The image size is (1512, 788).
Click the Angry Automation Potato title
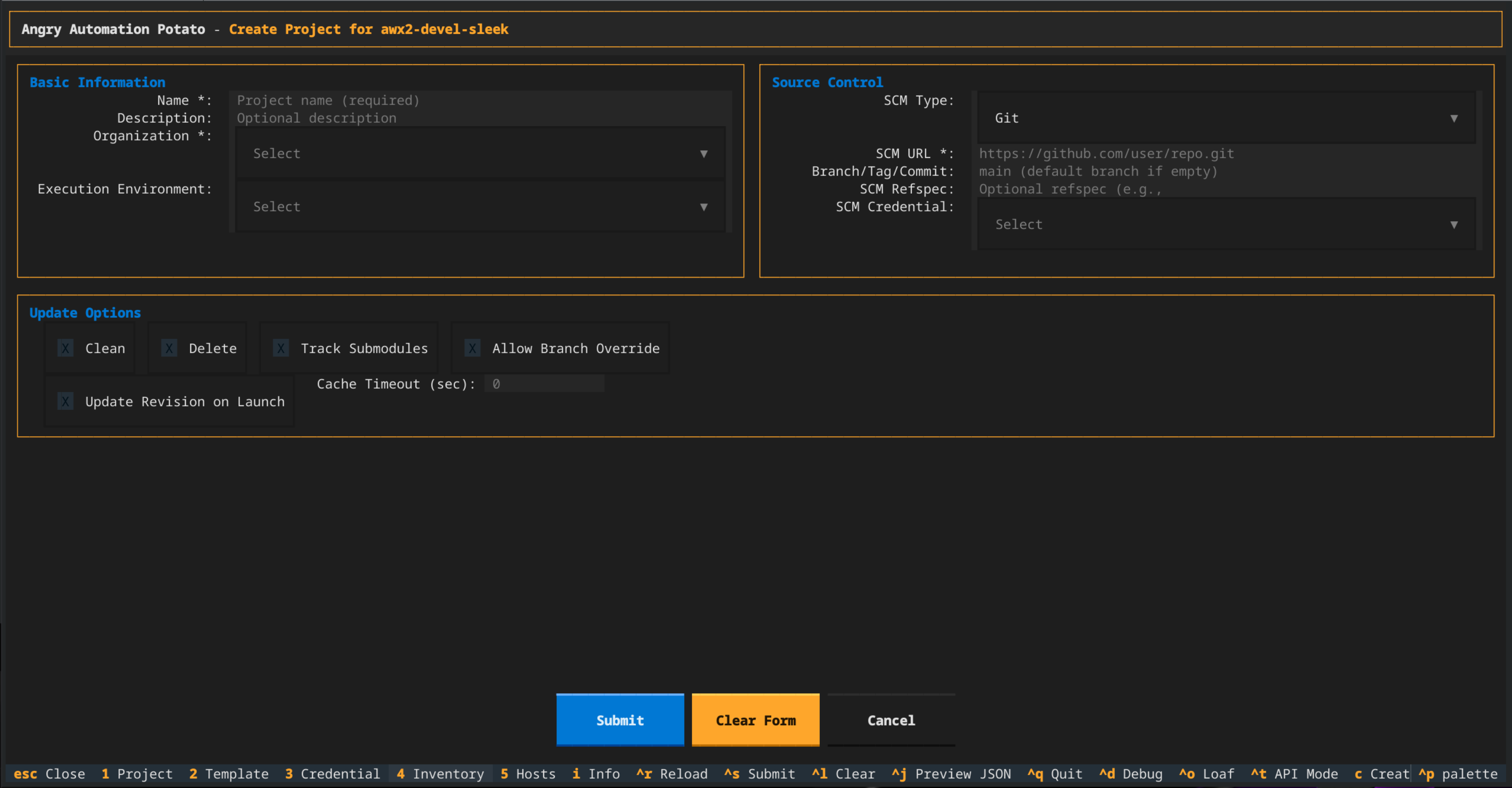pyautogui.click(x=113, y=29)
